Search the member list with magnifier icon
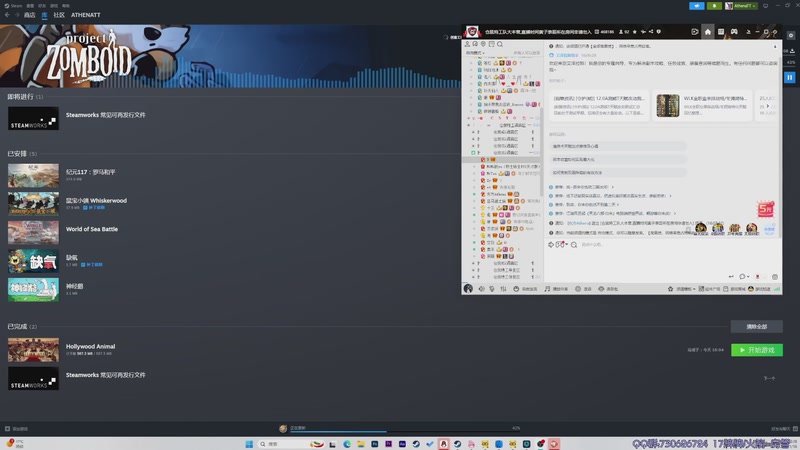800x450 pixels. pos(500,44)
